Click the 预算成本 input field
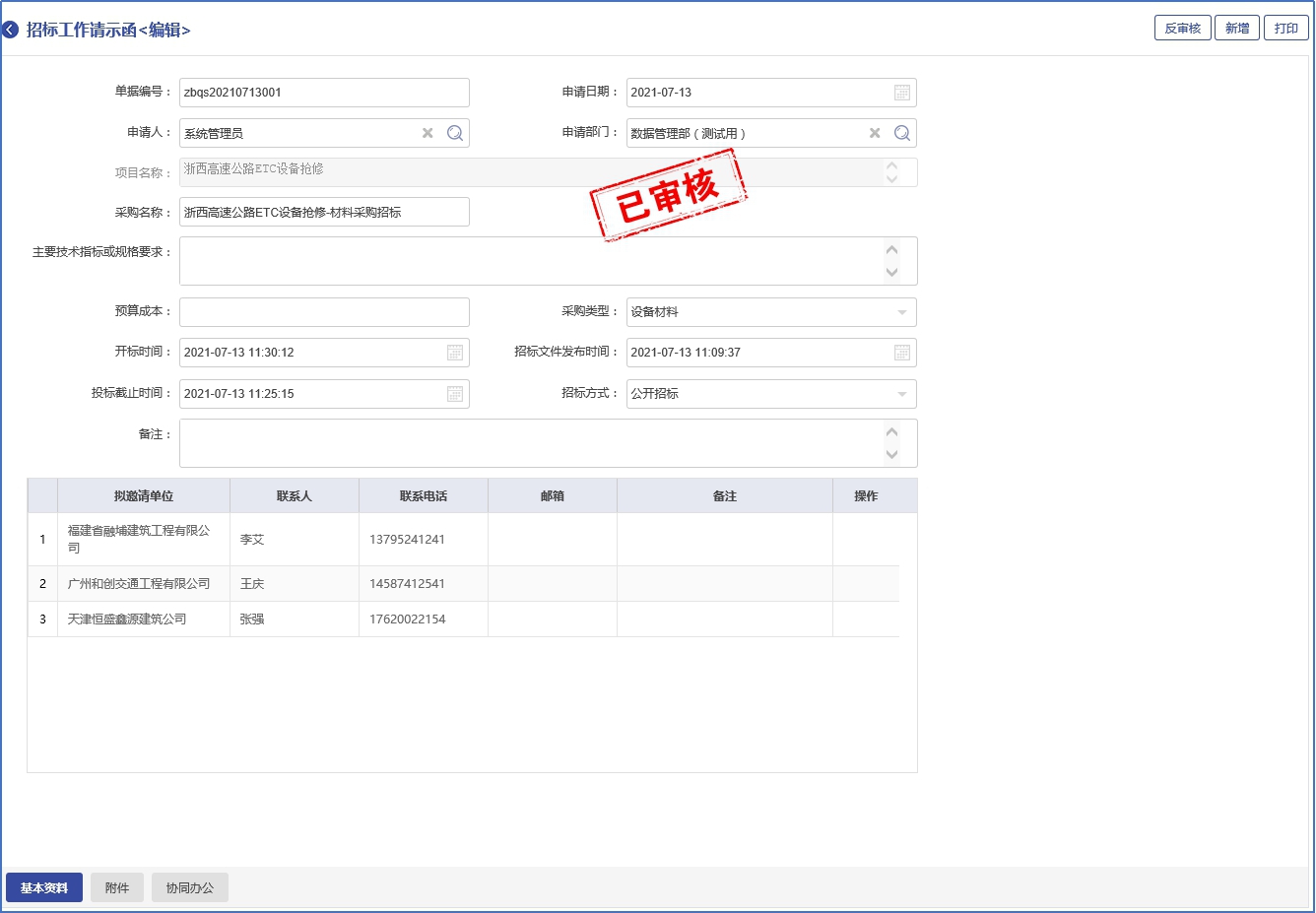The width and height of the screenshot is (1316, 913). tap(324, 312)
